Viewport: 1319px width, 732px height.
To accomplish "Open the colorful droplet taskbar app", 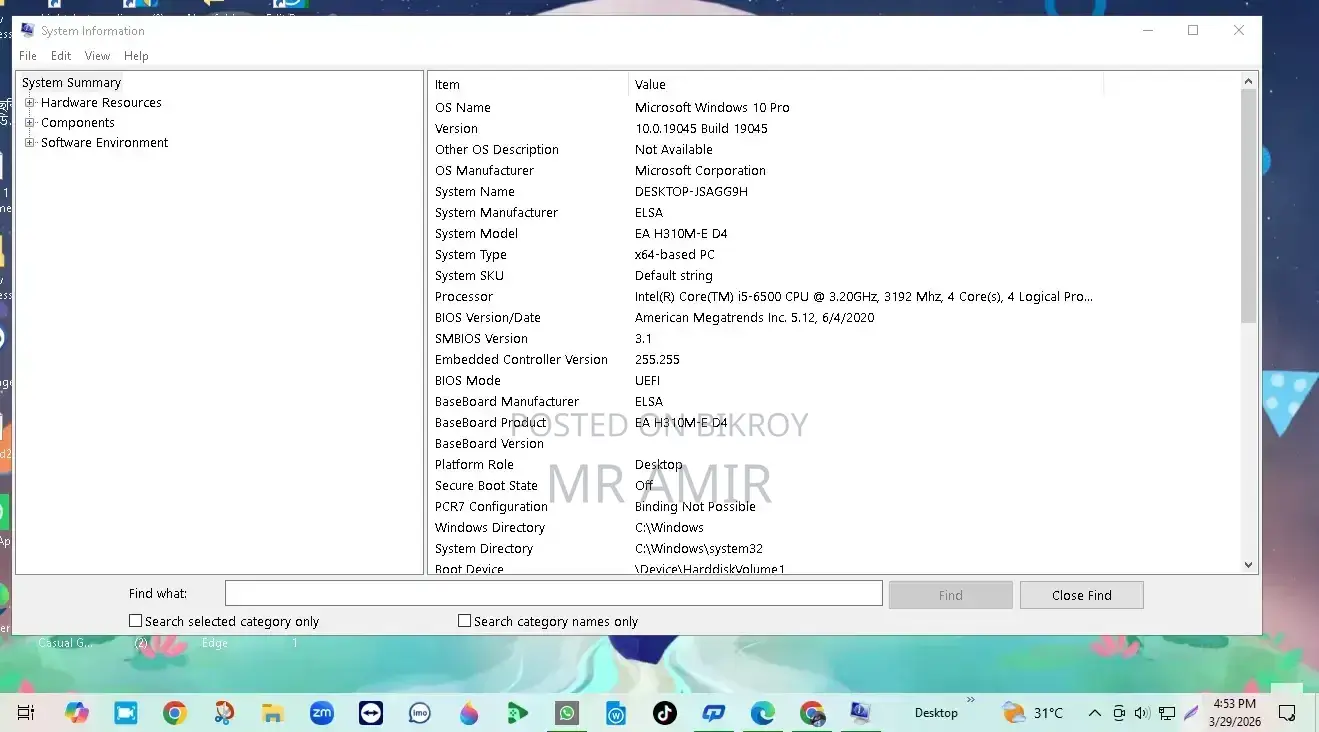I will pyautogui.click(x=469, y=713).
